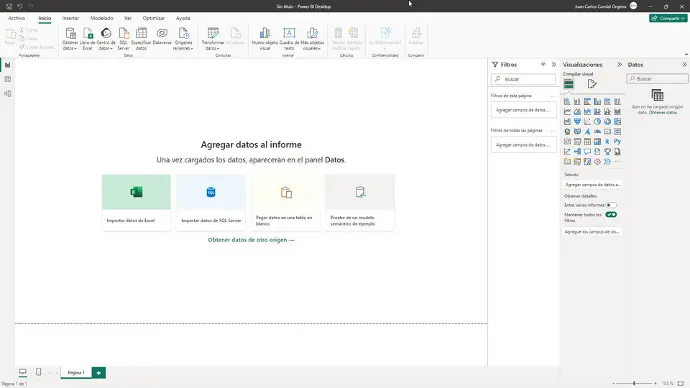This screenshot has width=690, height=388.
Task: Click Obtener datos de otro origen link
Action: pyautogui.click(x=251, y=240)
